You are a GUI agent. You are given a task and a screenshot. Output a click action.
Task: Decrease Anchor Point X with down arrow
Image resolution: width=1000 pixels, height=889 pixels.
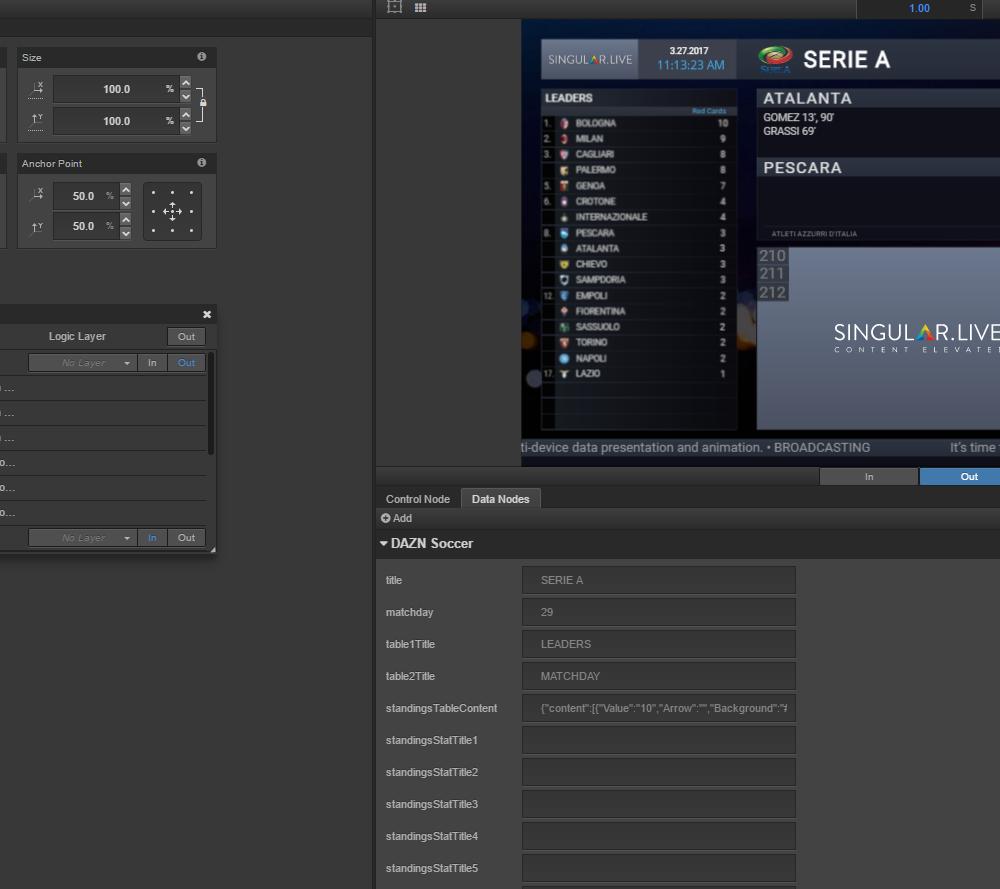coord(126,203)
